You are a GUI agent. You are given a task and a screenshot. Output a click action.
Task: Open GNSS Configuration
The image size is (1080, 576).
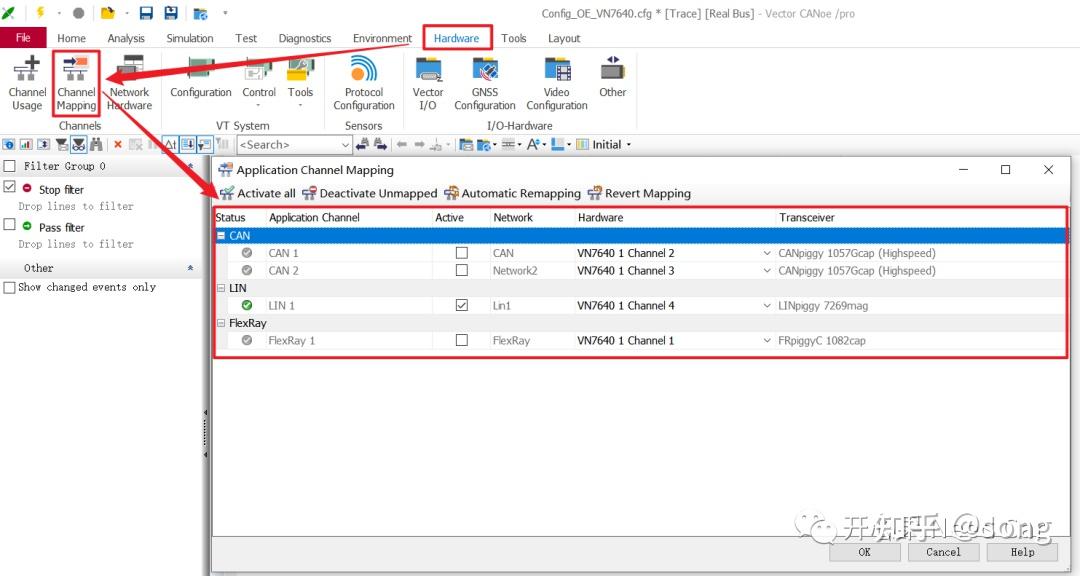pos(484,84)
